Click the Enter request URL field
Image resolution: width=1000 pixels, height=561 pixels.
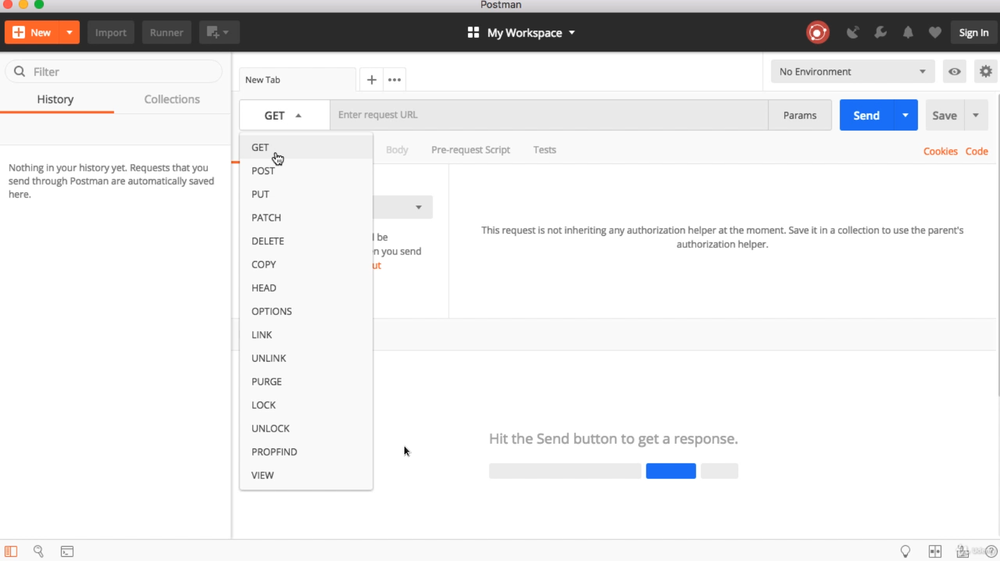coord(549,115)
